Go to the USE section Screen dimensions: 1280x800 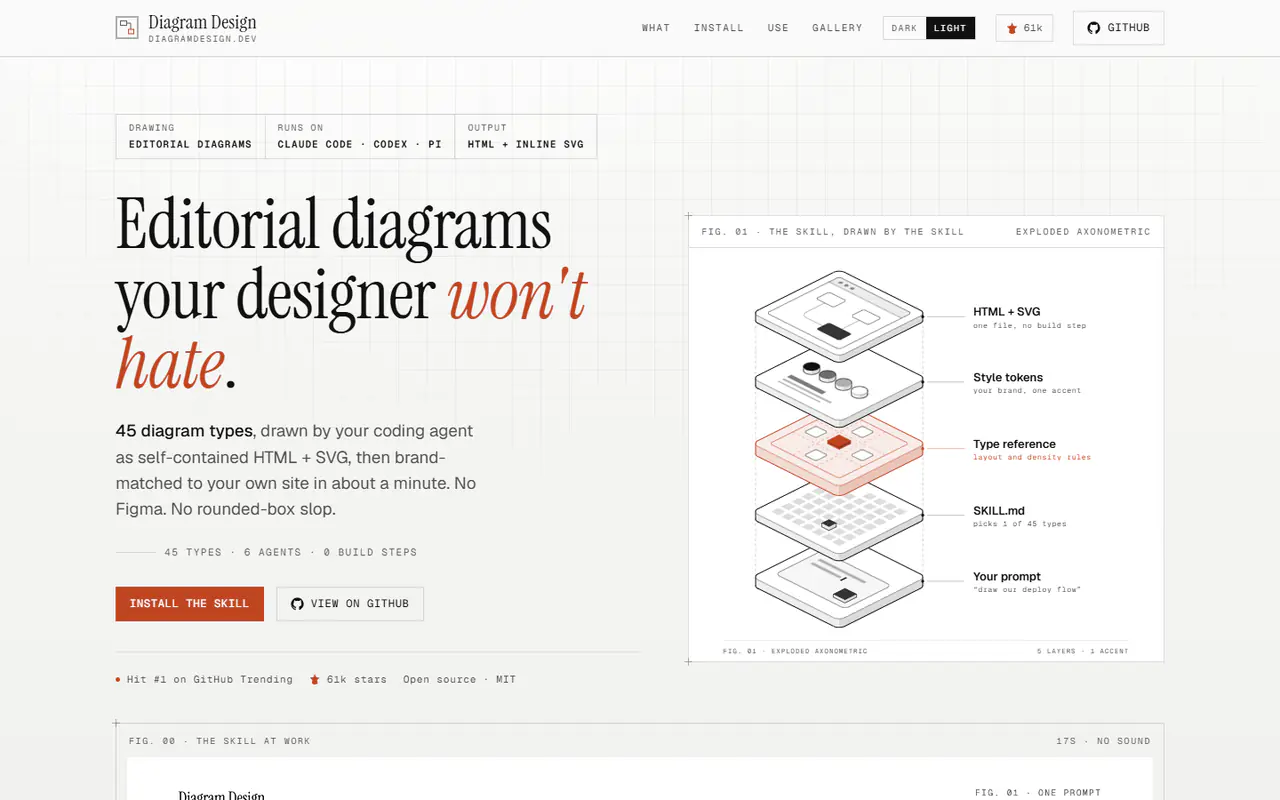coord(778,28)
